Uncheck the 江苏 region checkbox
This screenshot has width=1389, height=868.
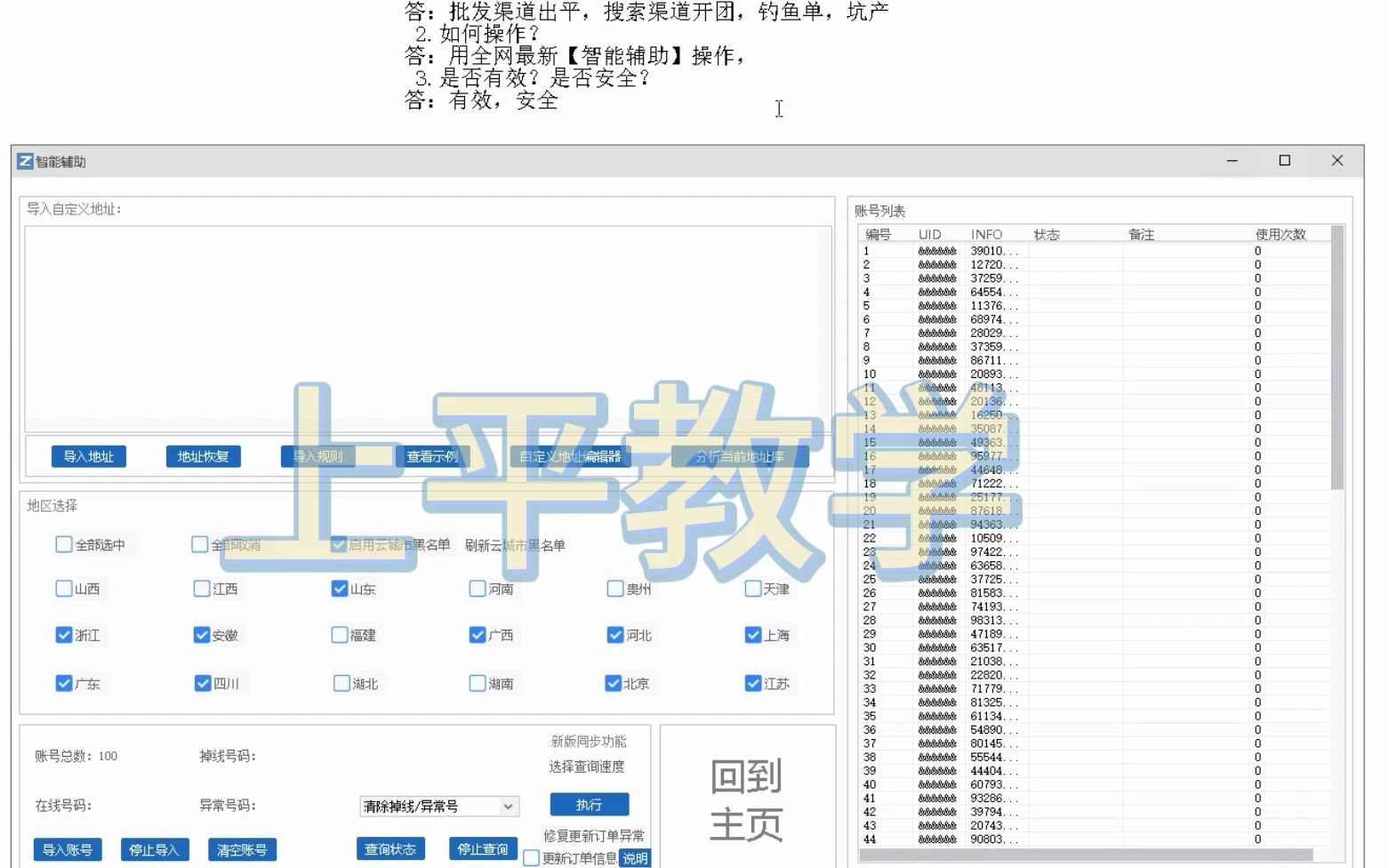coord(753,683)
